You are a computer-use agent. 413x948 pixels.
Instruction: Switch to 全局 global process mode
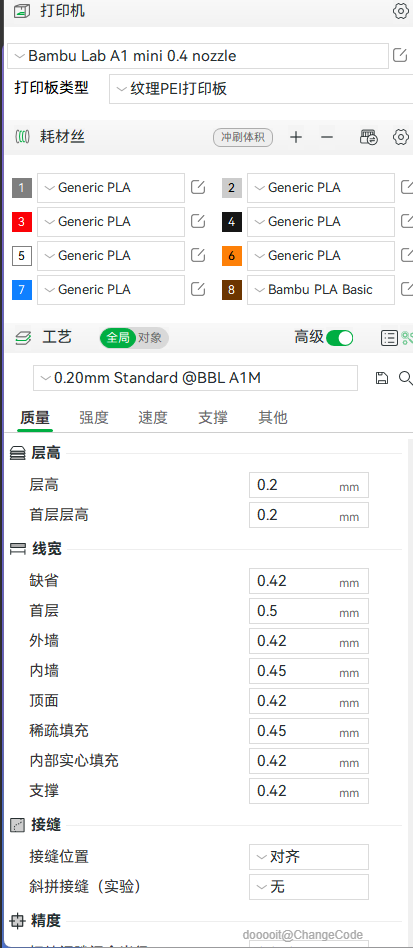118,338
